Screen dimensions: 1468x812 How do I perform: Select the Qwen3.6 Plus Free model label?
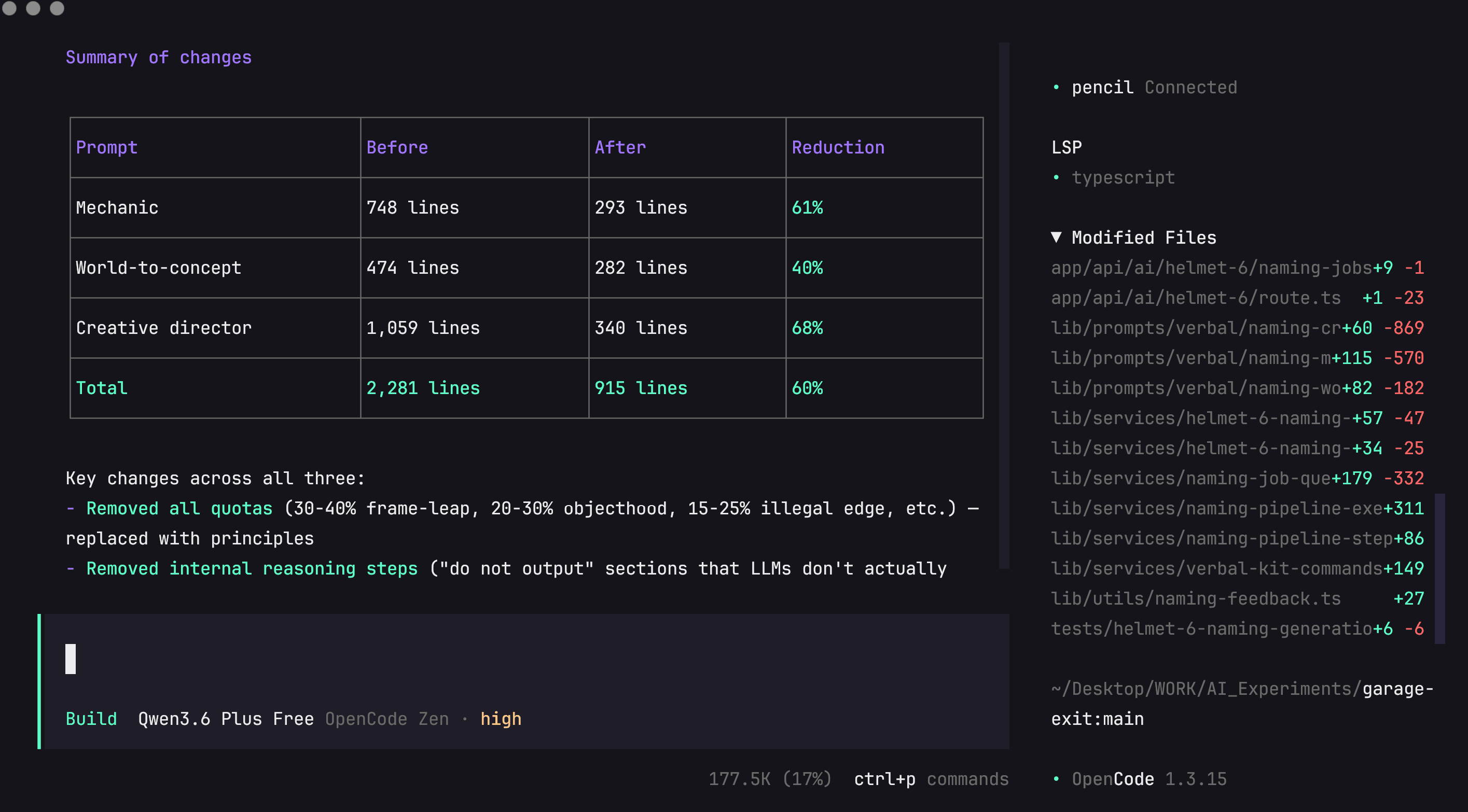point(226,719)
